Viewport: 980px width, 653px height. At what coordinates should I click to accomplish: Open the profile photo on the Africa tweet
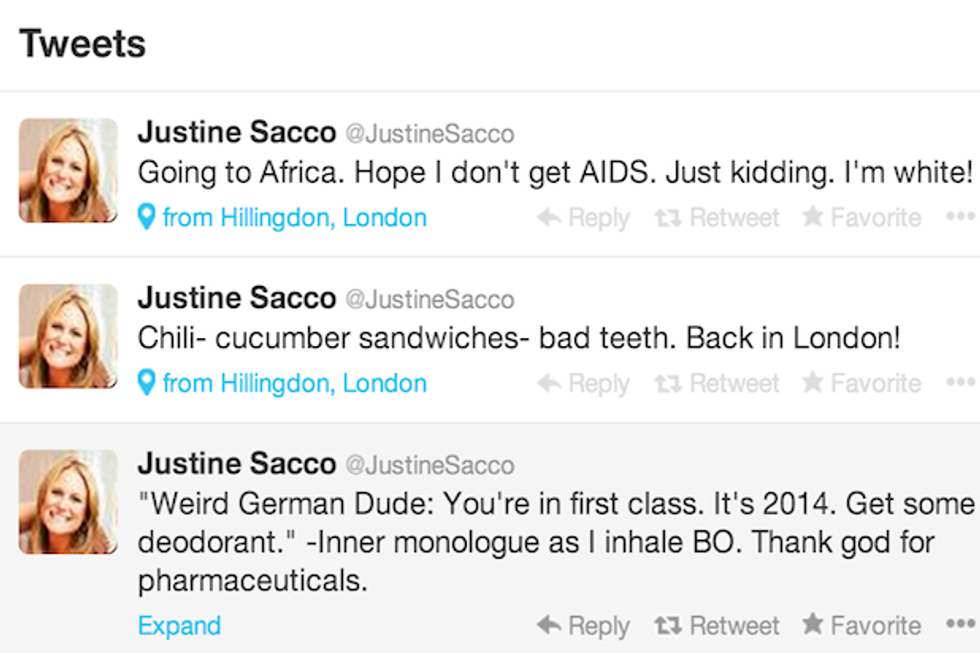point(68,170)
